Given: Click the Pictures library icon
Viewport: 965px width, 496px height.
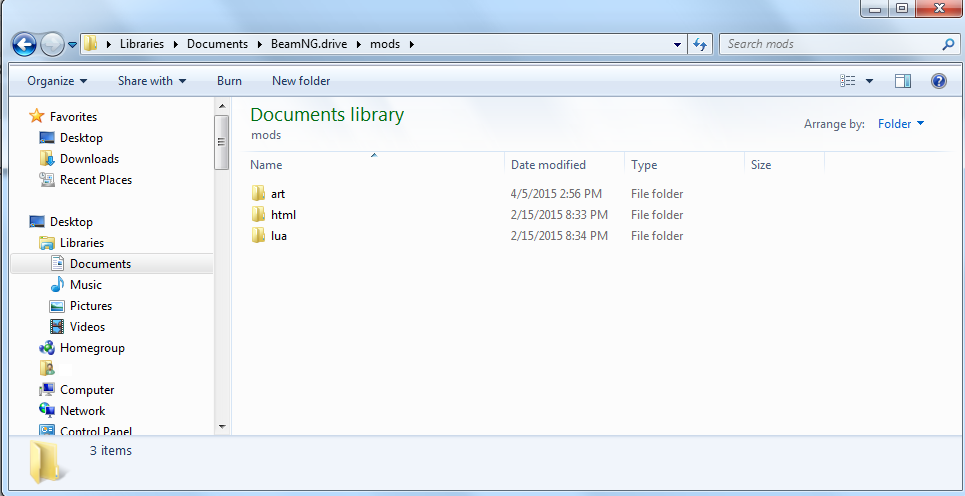Looking at the screenshot, I should point(57,306).
